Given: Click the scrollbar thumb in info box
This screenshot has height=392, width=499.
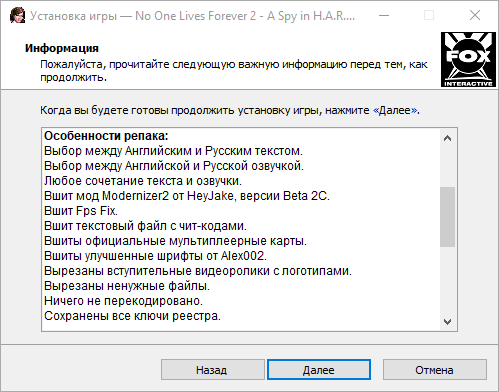Looking at the screenshot, I should pyautogui.click(x=447, y=217).
